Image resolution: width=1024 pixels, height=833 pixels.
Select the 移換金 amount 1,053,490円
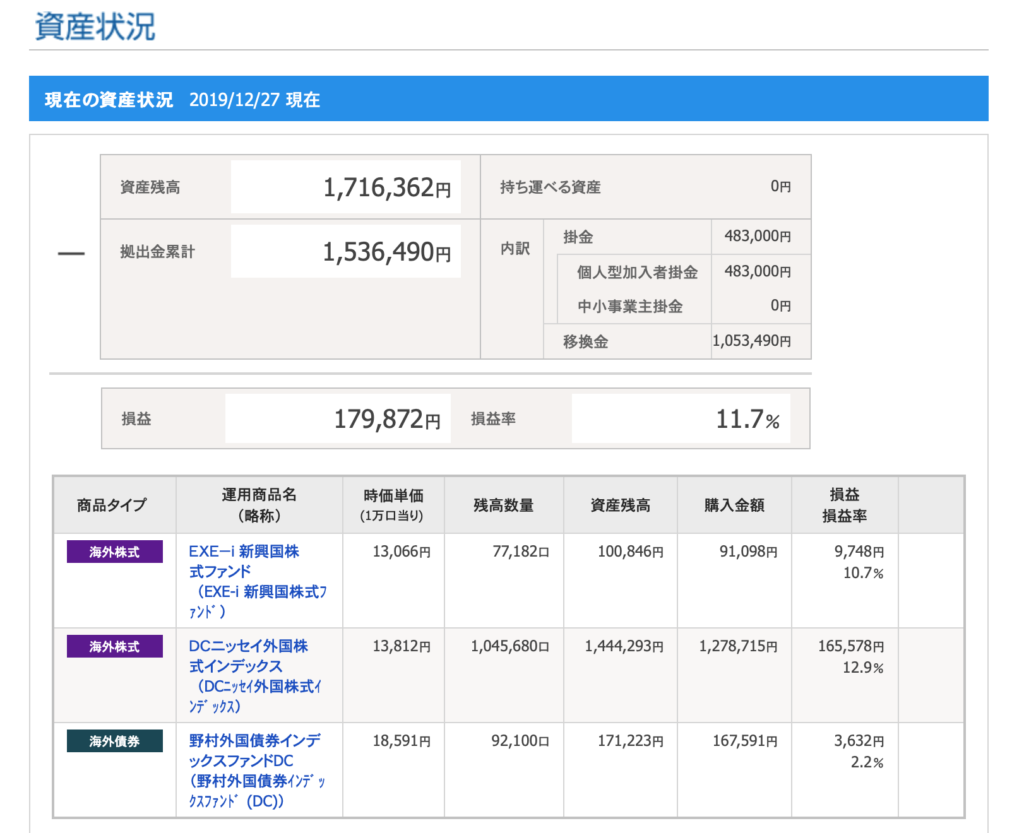coord(752,341)
